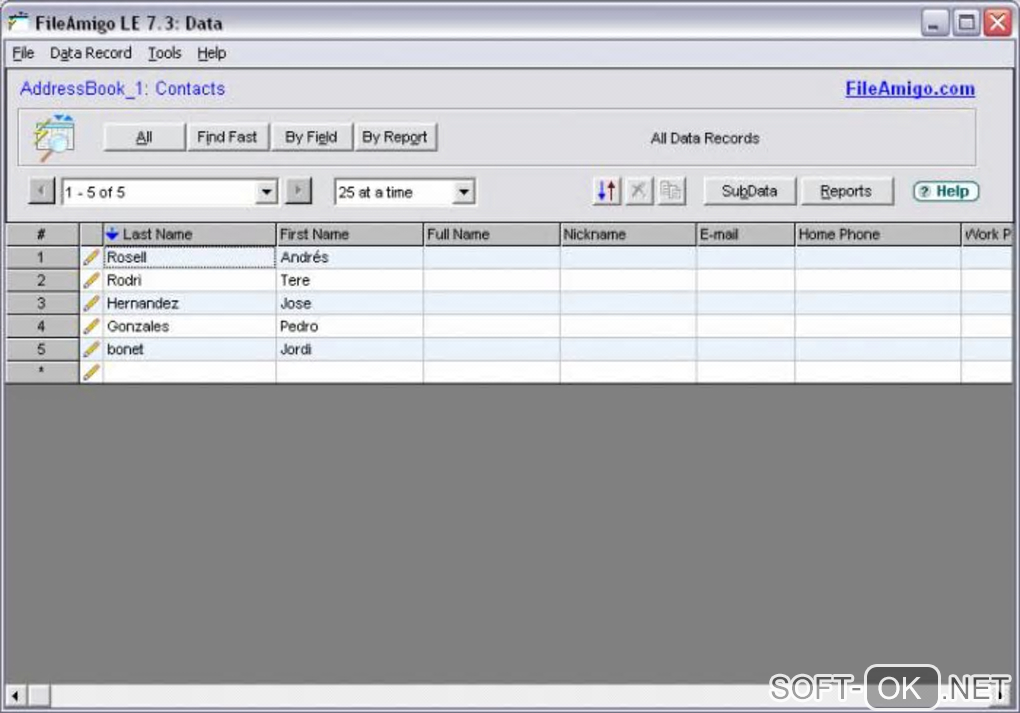Click the Nickname column header
This screenshot has width=1020, height=713.
pos(628,234)
